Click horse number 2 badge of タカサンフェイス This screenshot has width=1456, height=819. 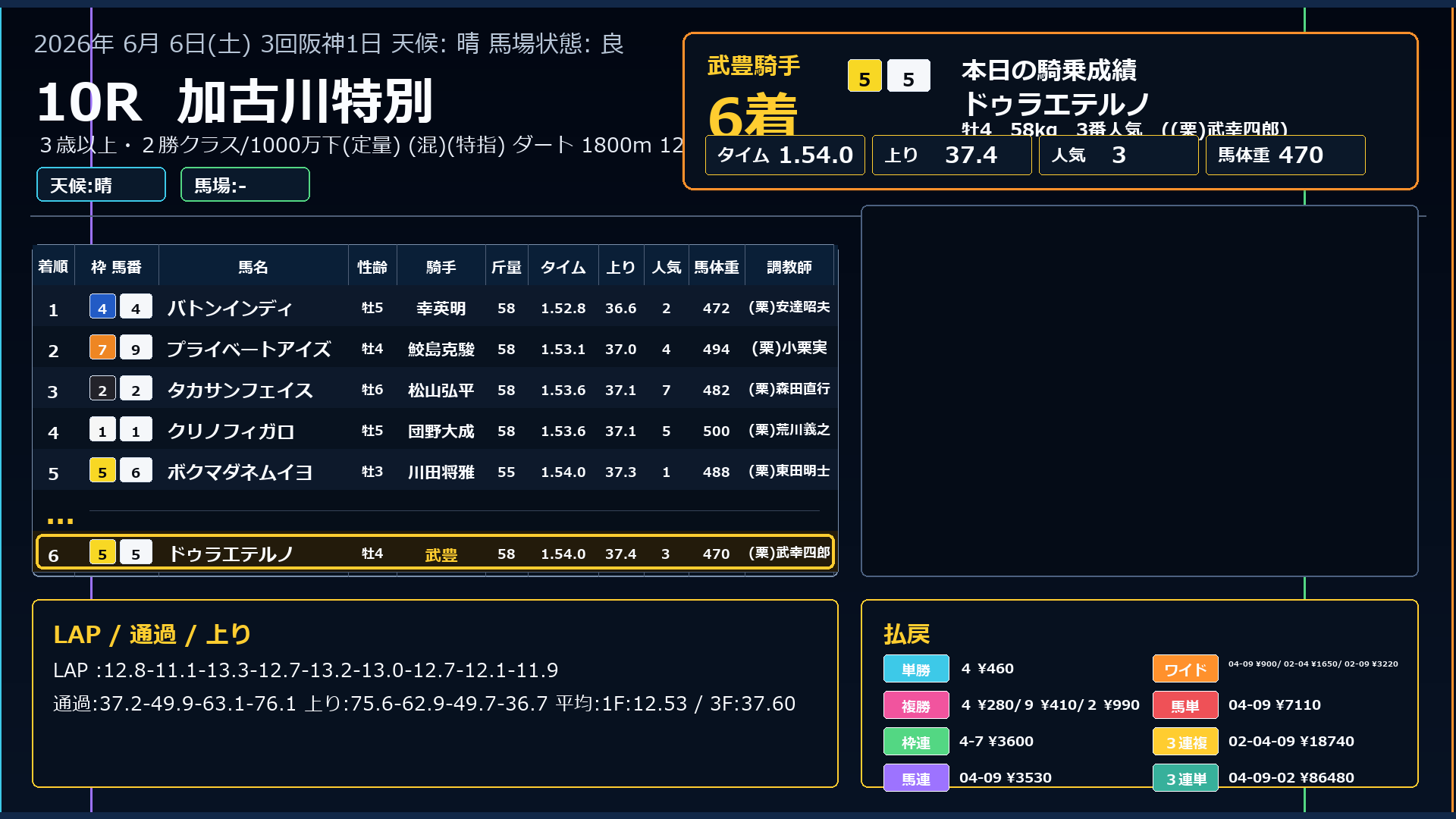(x=136, y=388)
